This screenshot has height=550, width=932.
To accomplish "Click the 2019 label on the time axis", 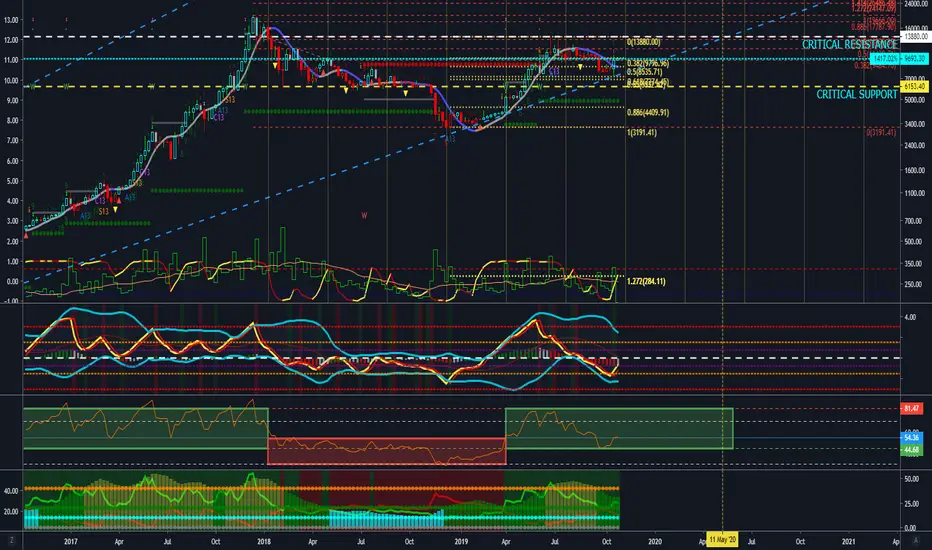I will [x=461, y=542].
